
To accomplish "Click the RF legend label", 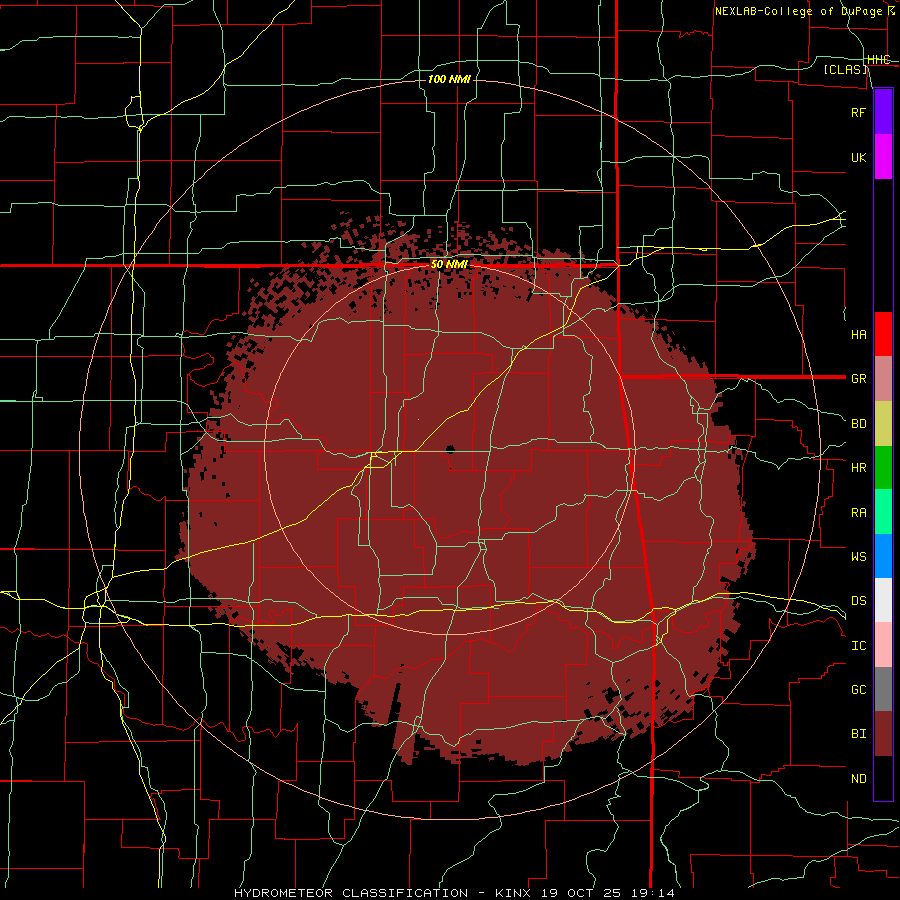I will (858, 112).
